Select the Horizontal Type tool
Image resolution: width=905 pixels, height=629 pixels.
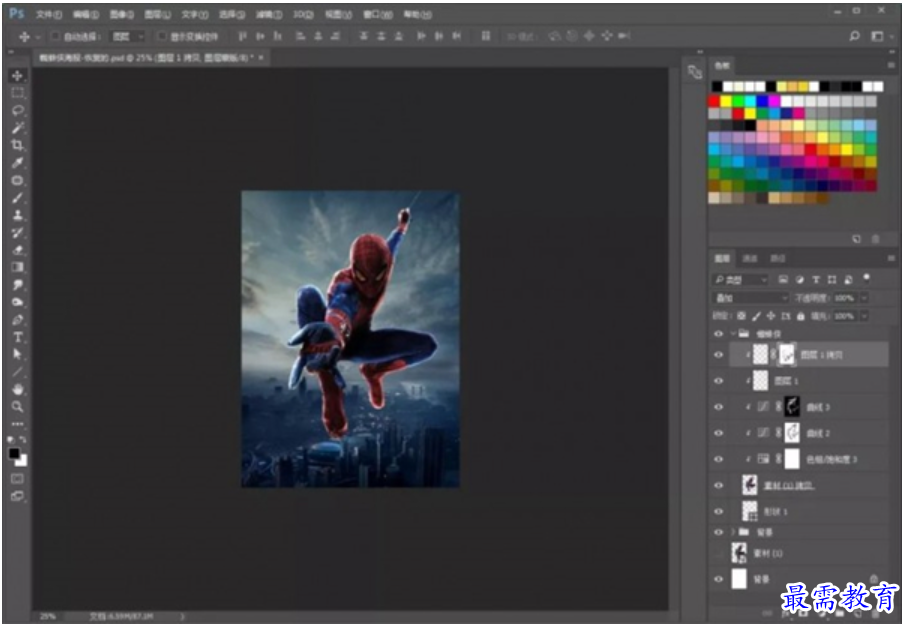(17, 337)
